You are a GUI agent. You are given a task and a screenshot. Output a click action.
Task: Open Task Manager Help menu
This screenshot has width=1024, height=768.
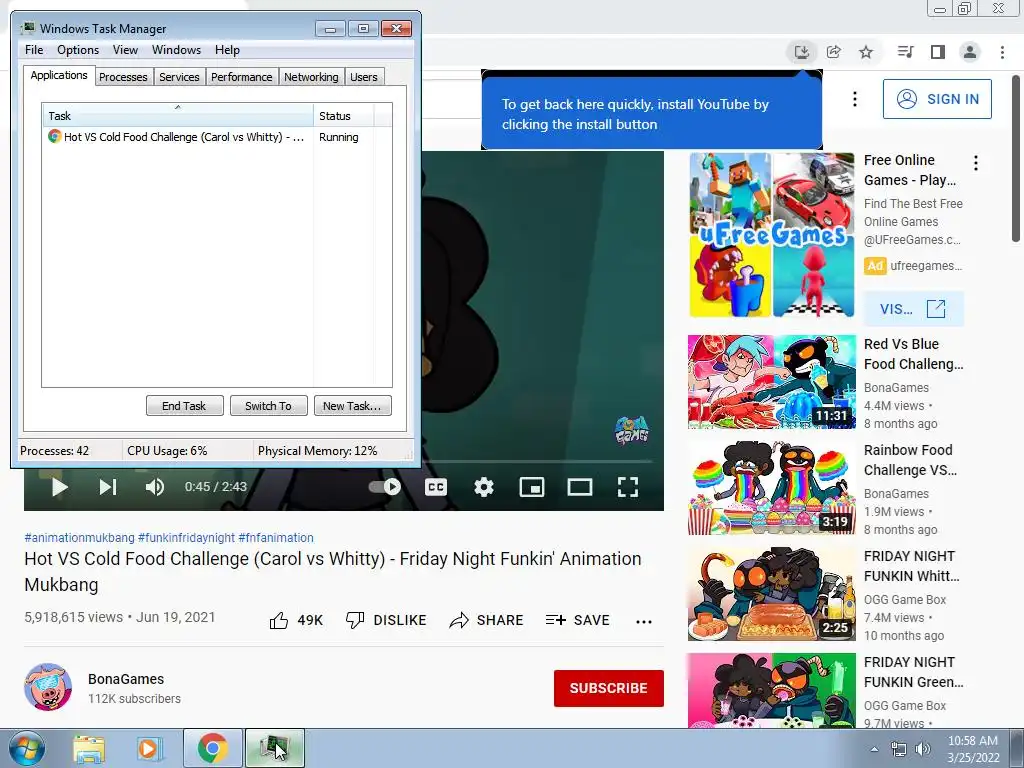[227, 50]
